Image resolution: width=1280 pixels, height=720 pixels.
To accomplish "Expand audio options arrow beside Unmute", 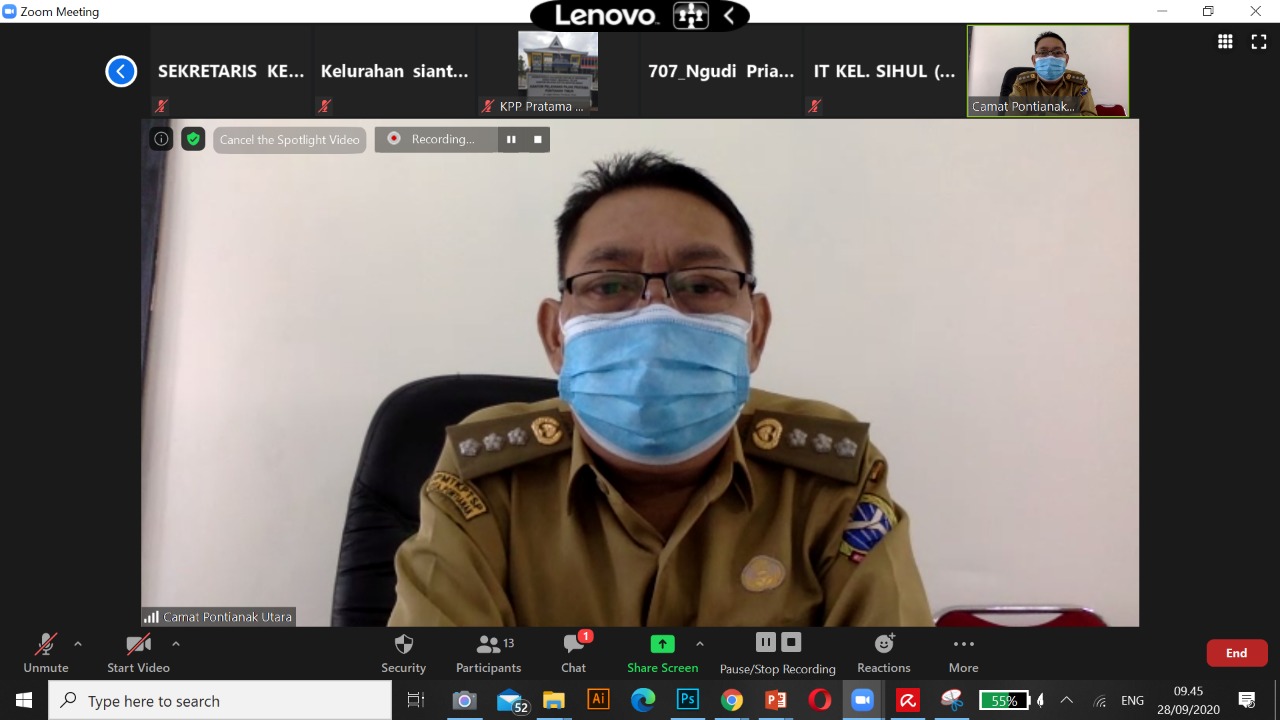I will [x=78, y=644].
